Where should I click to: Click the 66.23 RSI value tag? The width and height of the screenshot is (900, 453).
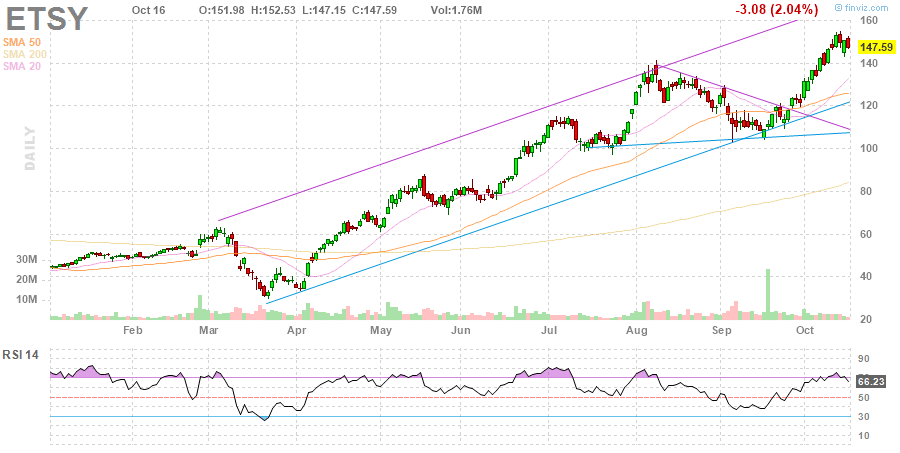(870, 381)
